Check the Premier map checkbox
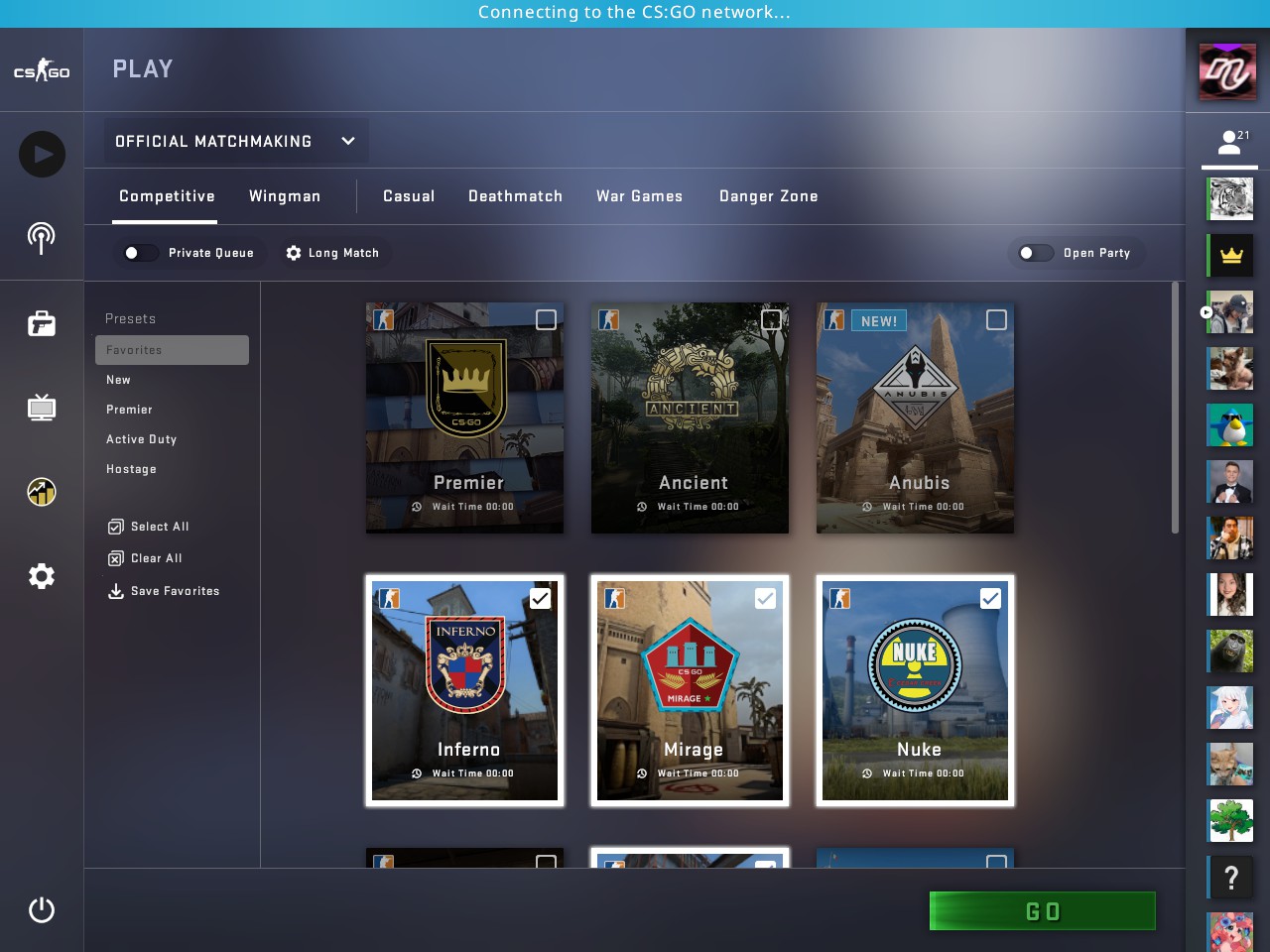Viewport: 1270px width, 952px height. pyautogui.click(x=546, y=319)
